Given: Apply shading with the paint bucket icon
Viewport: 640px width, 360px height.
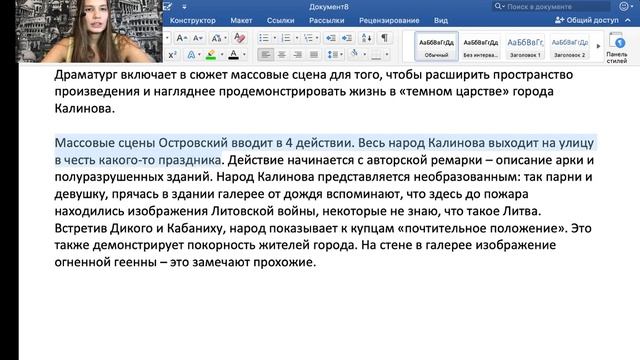Looking at the screenshot, I should [x=355, y=53].
